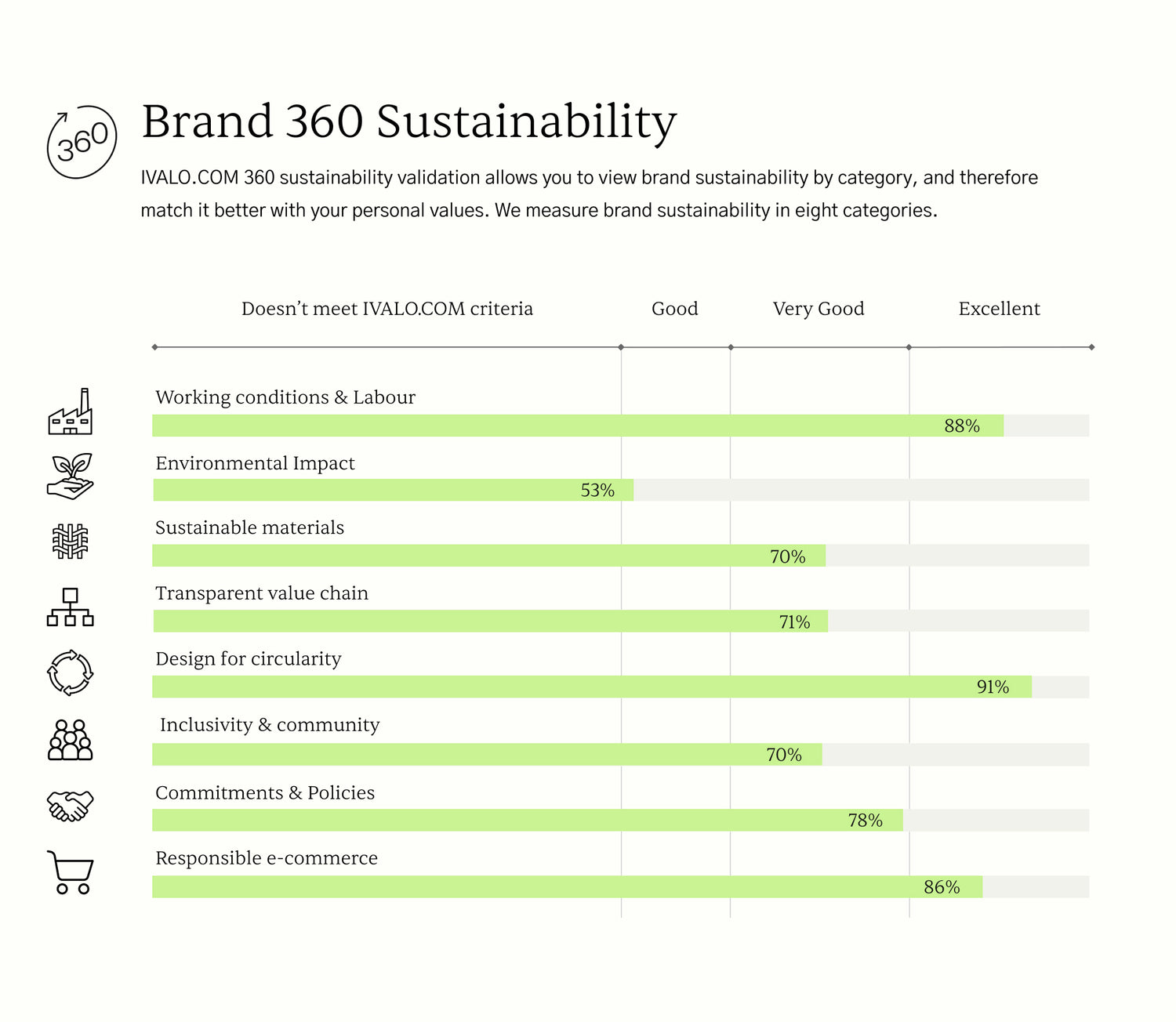Click the hand-with-plant Environmental Impact icon
The height and width of the screenshot is (1022, 1176).
[71, 477]
